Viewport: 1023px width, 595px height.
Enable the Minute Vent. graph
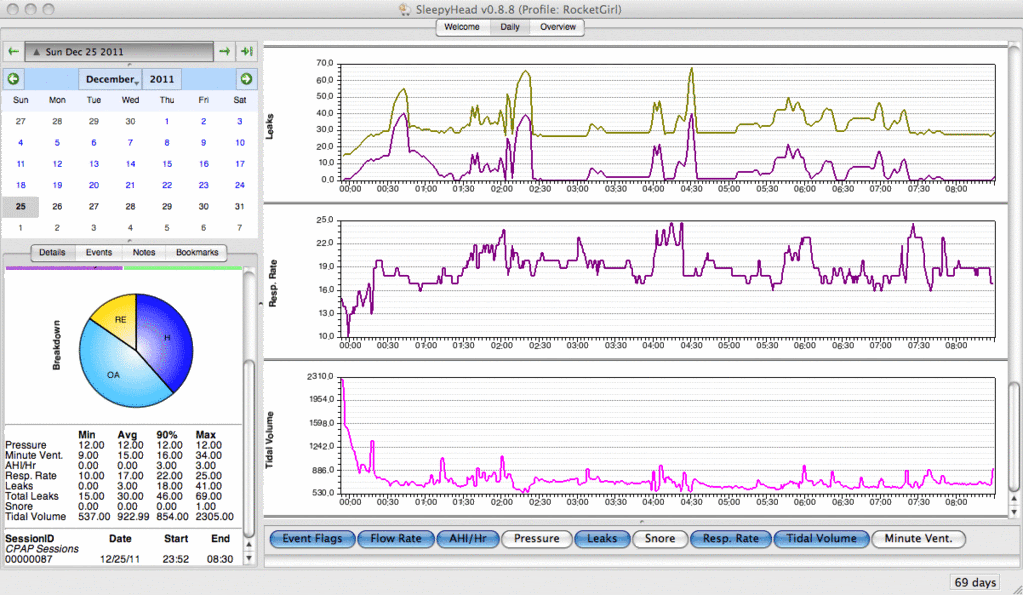918,539
